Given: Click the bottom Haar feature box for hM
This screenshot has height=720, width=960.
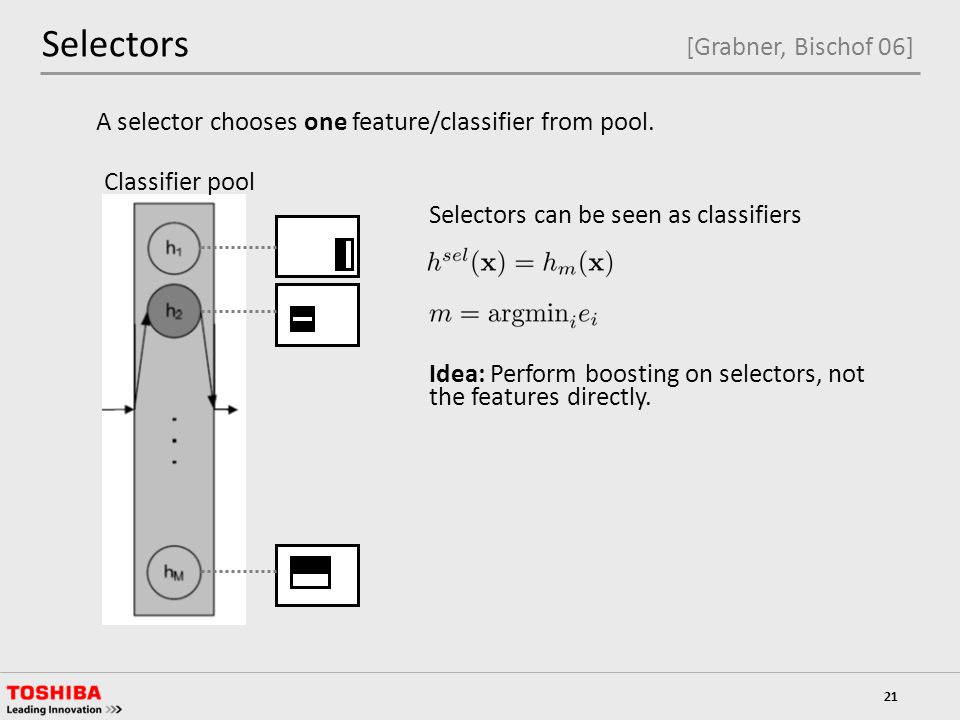Looking at the screenshot, I should click(x=317, y=575).
